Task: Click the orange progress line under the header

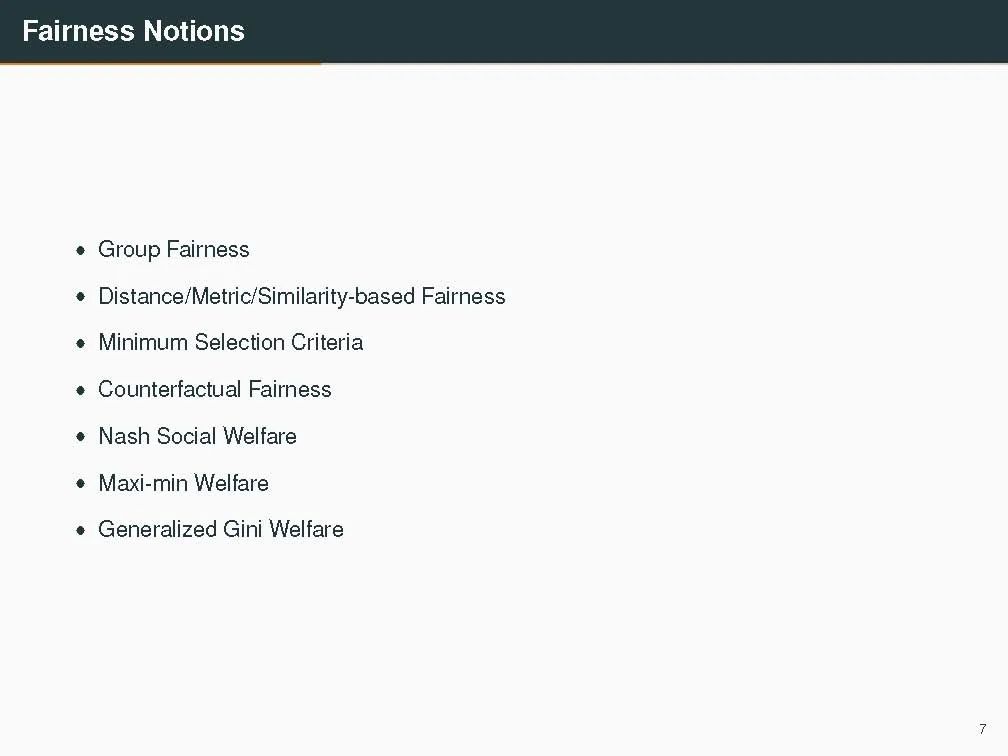Action: point(161,63)
